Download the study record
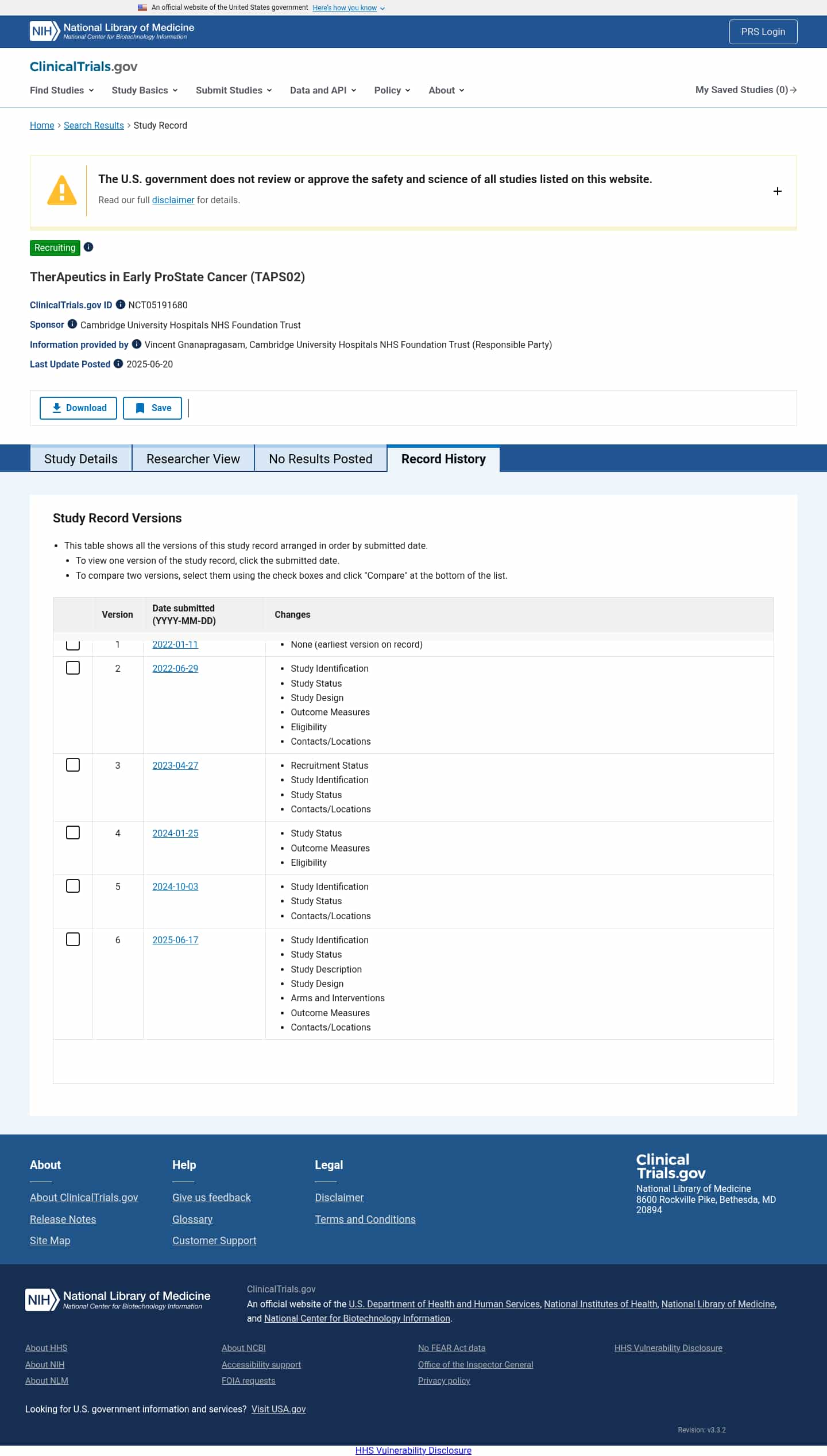Screen dimensions: 827x1456 78,408
